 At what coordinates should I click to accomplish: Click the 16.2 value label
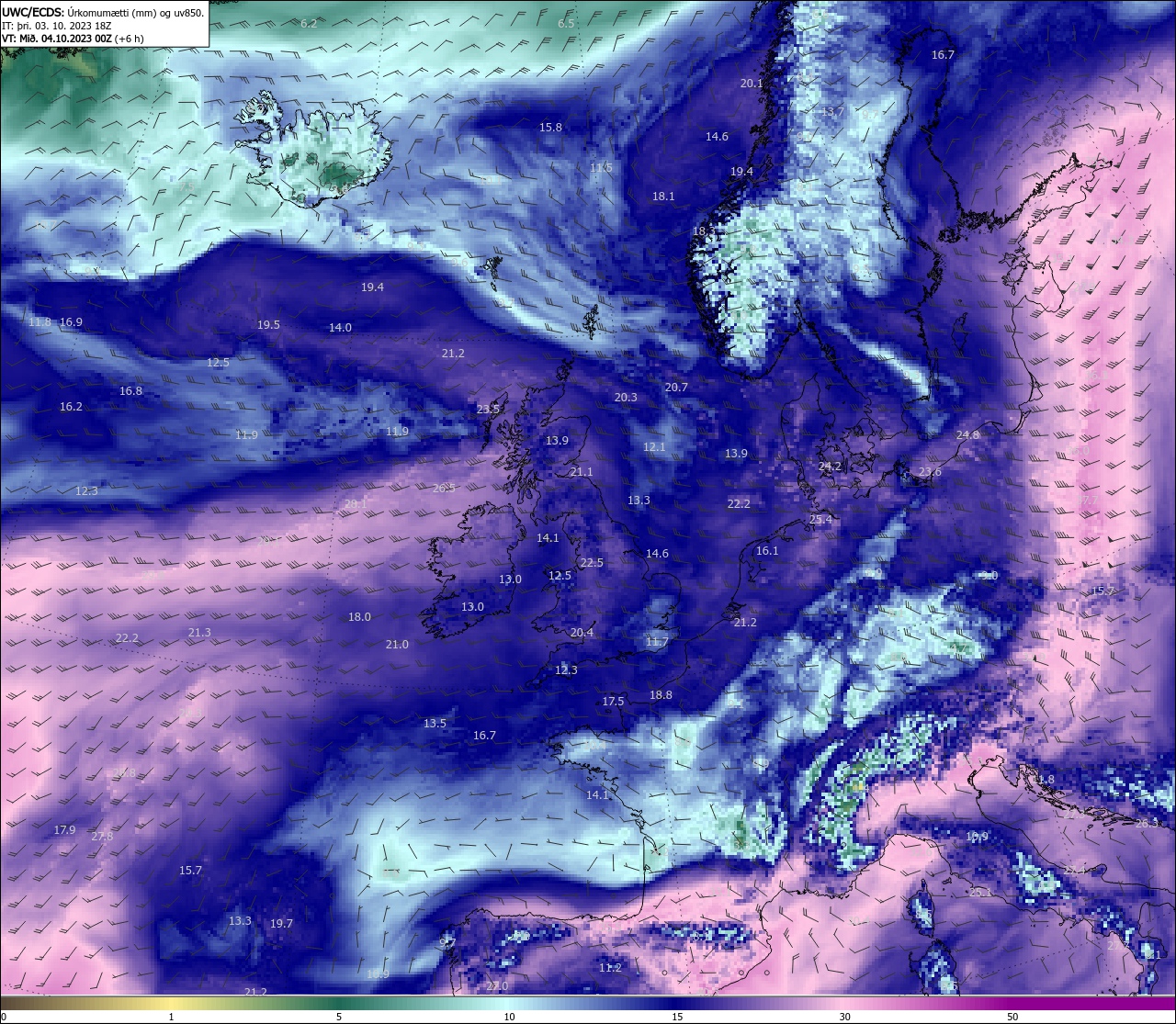[71, 407]
